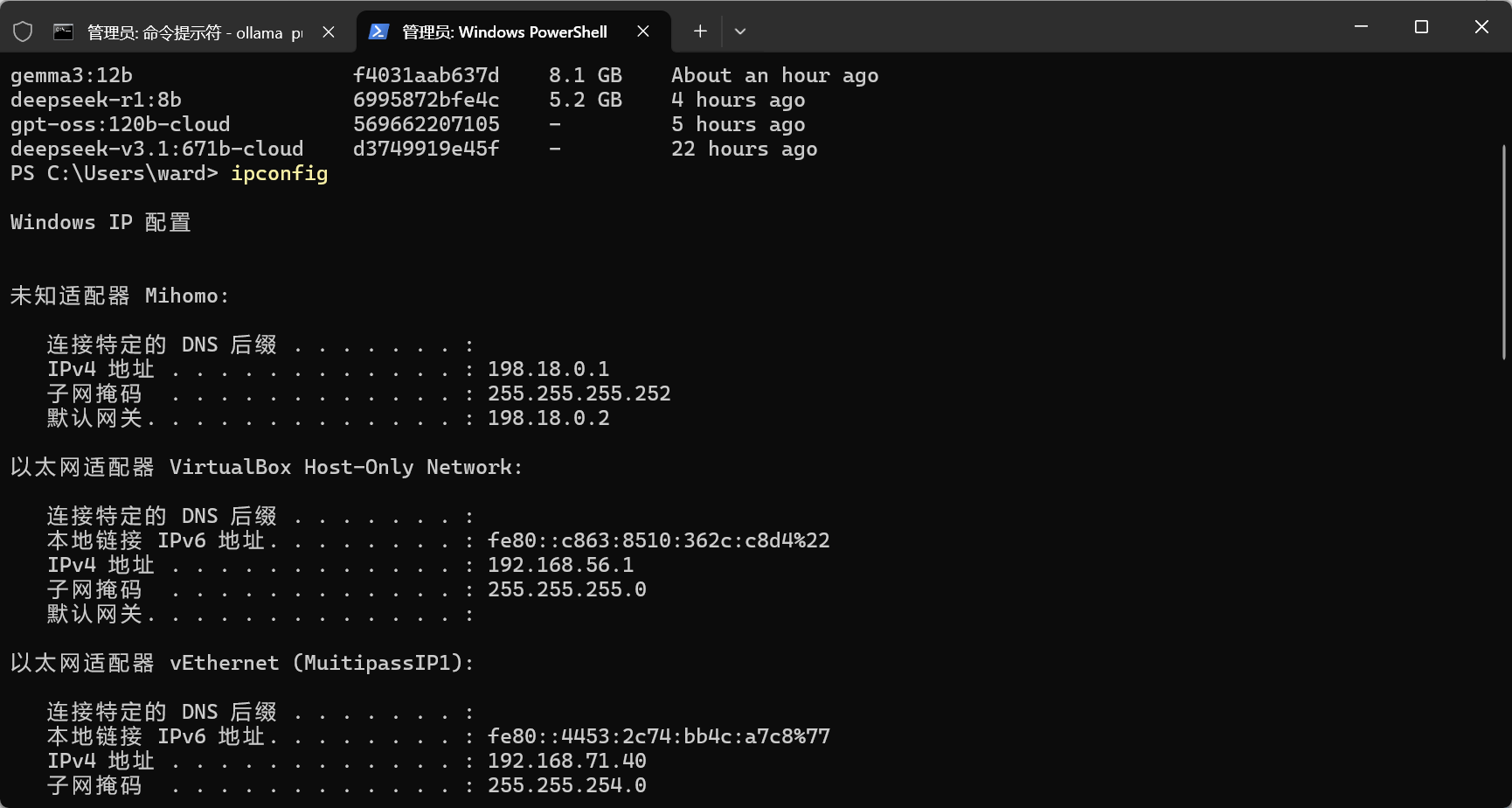Click the vertical scrollbar thumb

[x=1503, y=252]
